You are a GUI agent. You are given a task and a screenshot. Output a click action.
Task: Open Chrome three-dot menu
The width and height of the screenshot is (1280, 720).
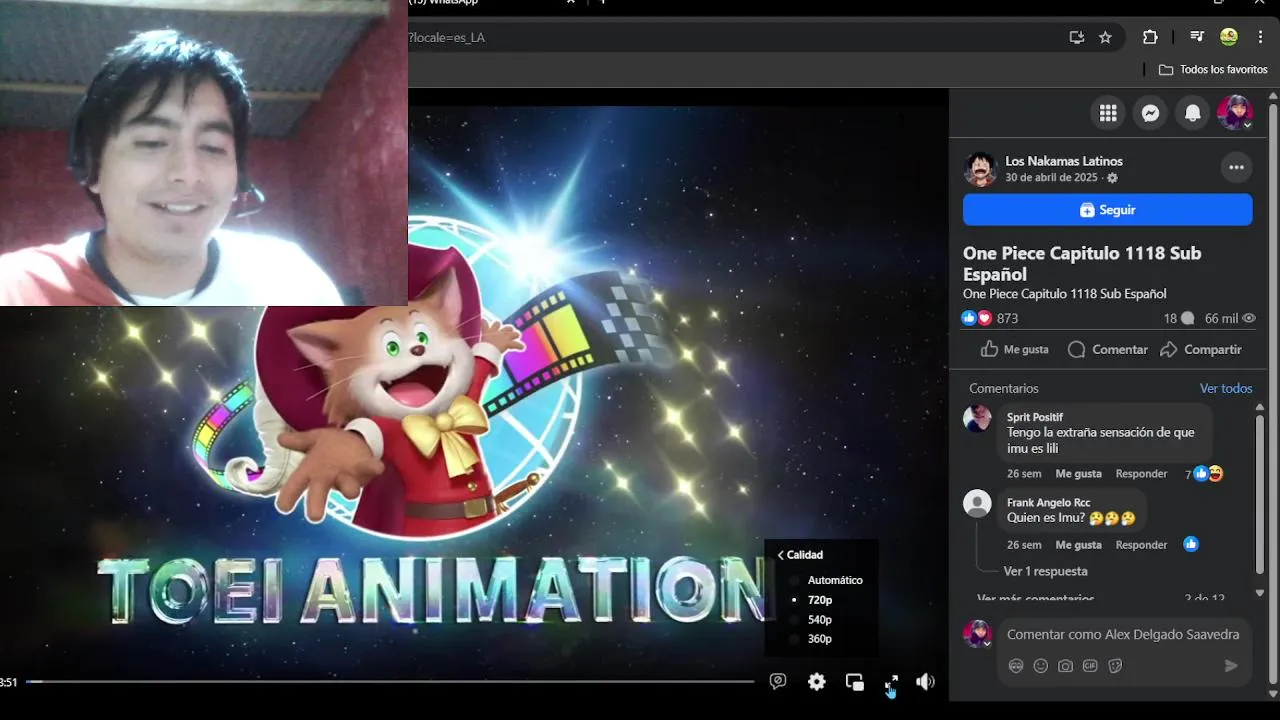1260,37
